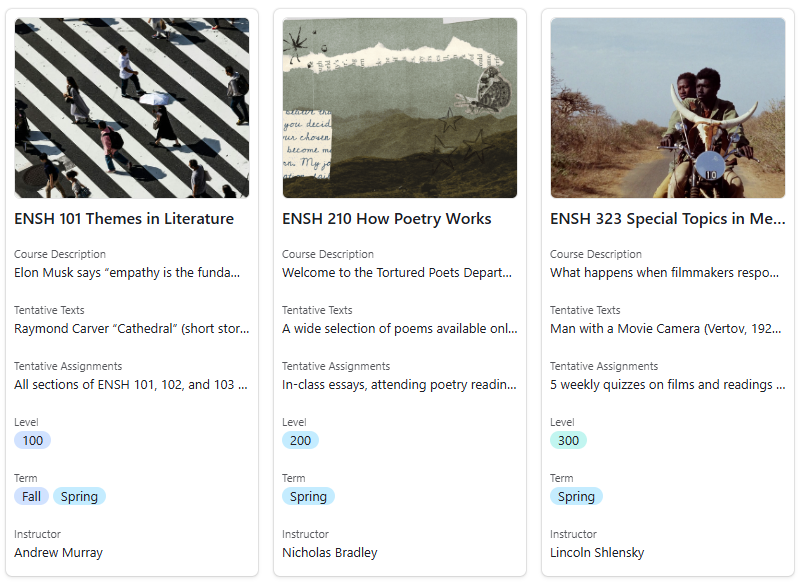The width and height of the screenshot is (800, 584).
Task: Click the ENSH 210 How Poetry Works title
Action: click(387, 219)
